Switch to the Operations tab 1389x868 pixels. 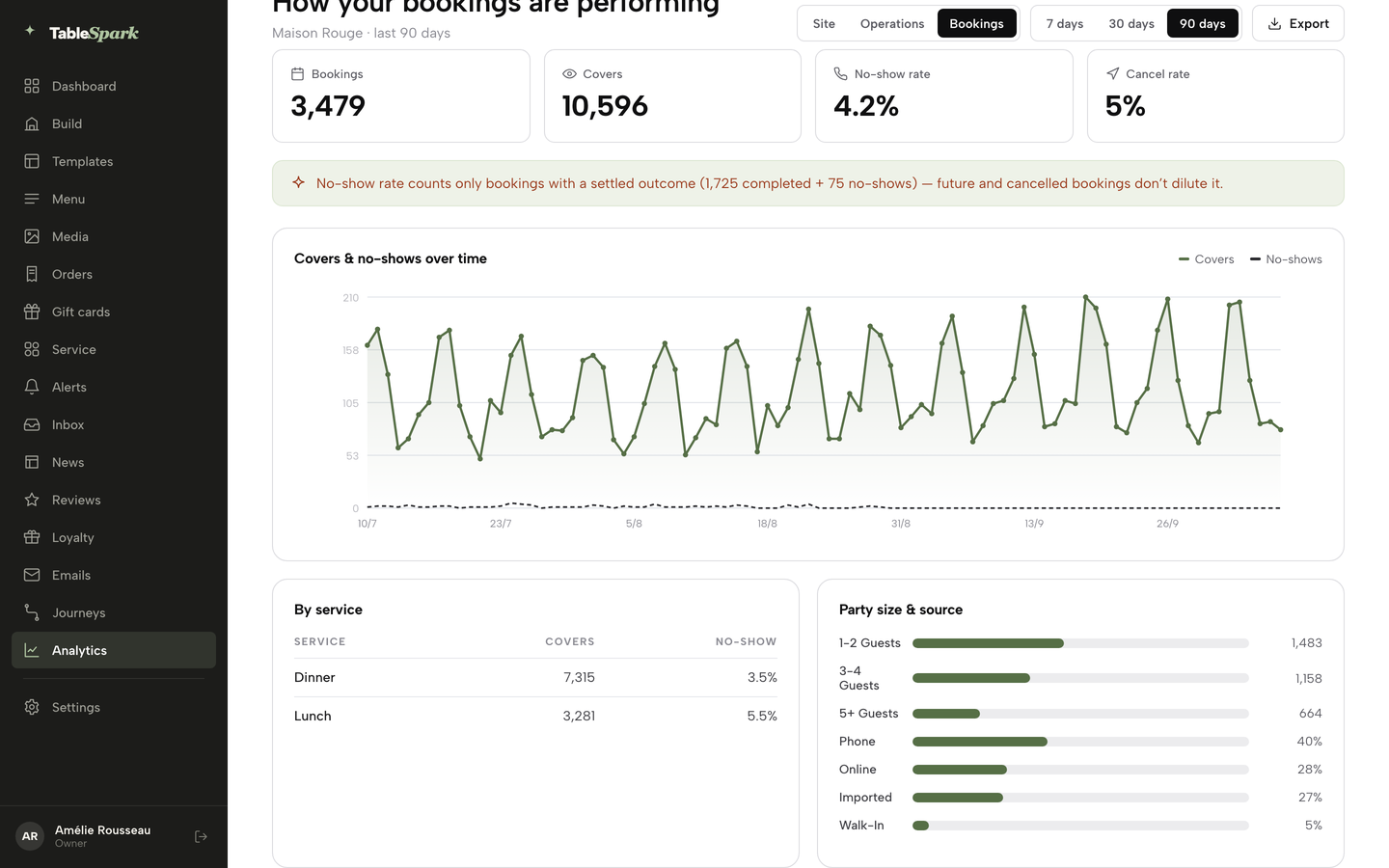pyautogui.click(x=892, y=23)
